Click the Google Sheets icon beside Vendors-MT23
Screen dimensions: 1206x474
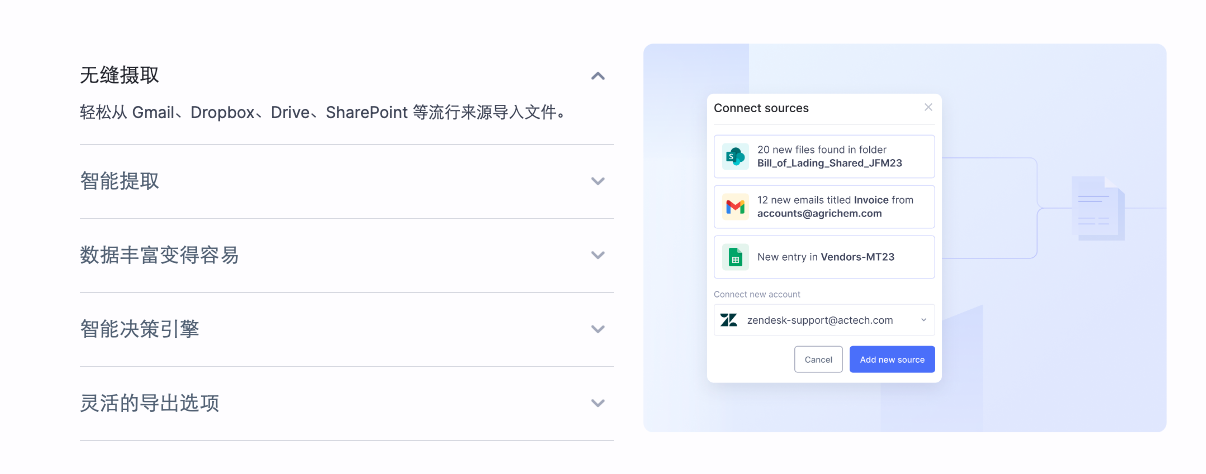(735, 257)
